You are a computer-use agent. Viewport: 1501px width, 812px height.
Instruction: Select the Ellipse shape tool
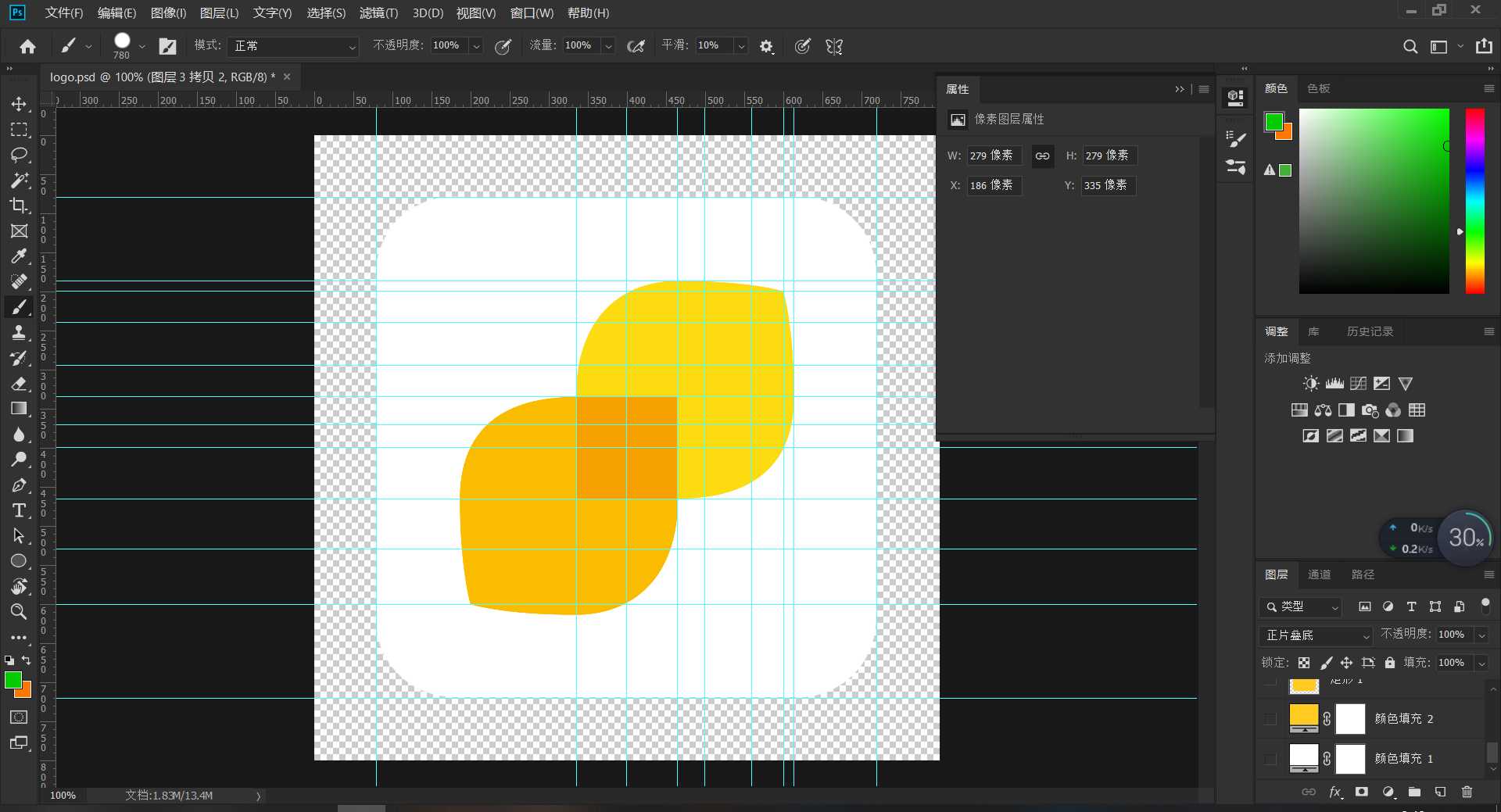click(x=19, y=561)
